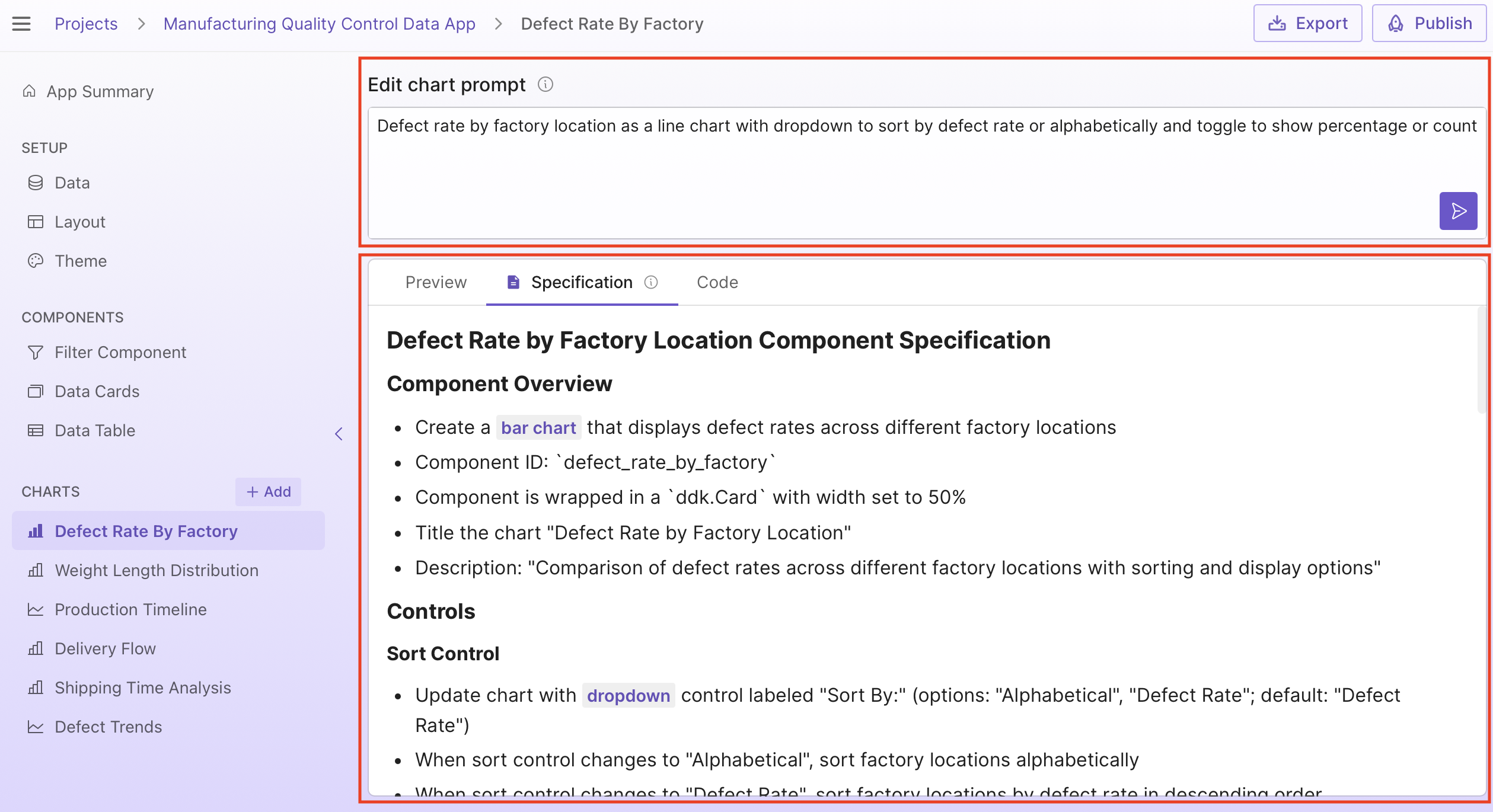Click info icon beside Edit chart prompt

[x=545, y=85]
